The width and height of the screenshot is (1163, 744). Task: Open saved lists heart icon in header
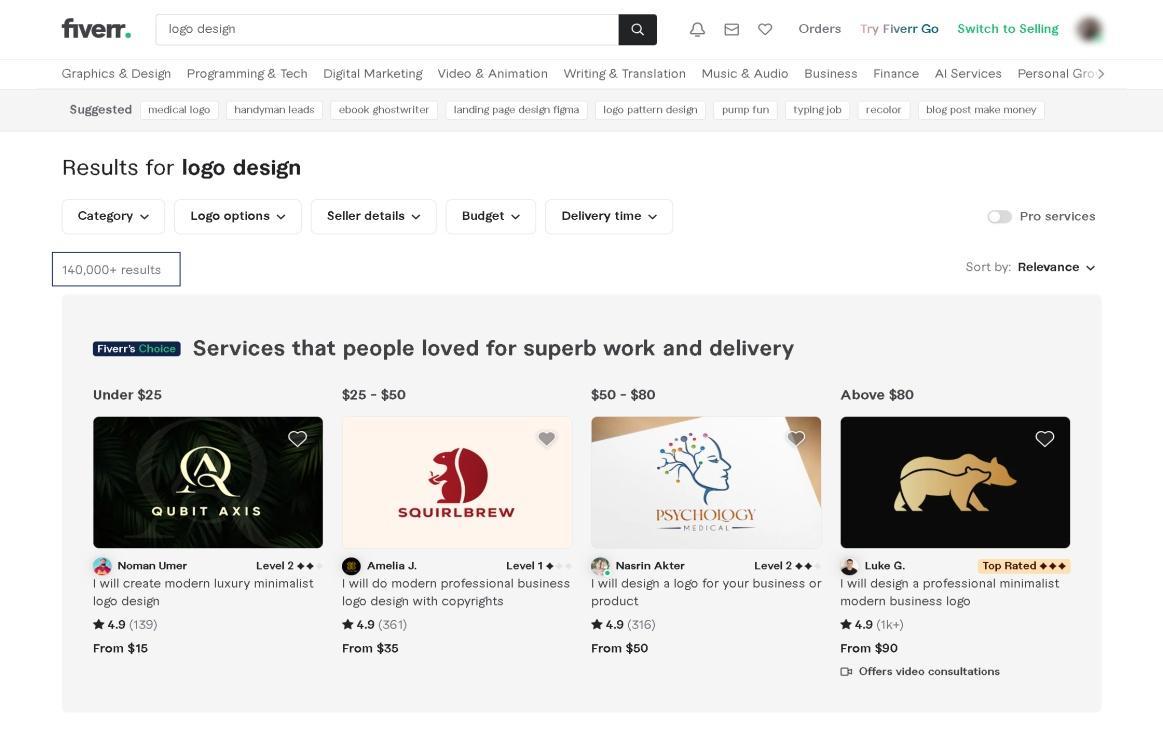(x=765, y=30)
